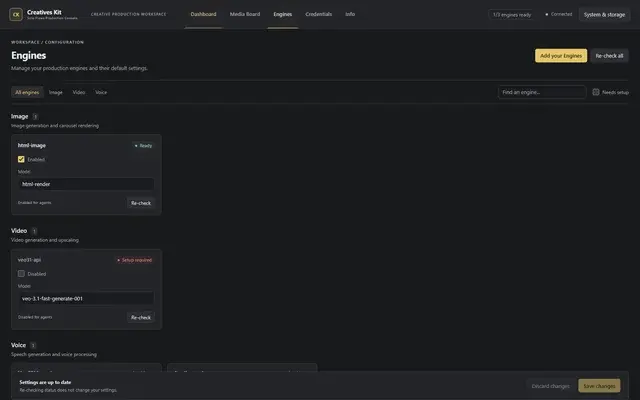Viewport: 640px width, 400px height.
Task: Click the Setup required badge on veo31-api
Action: (x=134, y=260)
